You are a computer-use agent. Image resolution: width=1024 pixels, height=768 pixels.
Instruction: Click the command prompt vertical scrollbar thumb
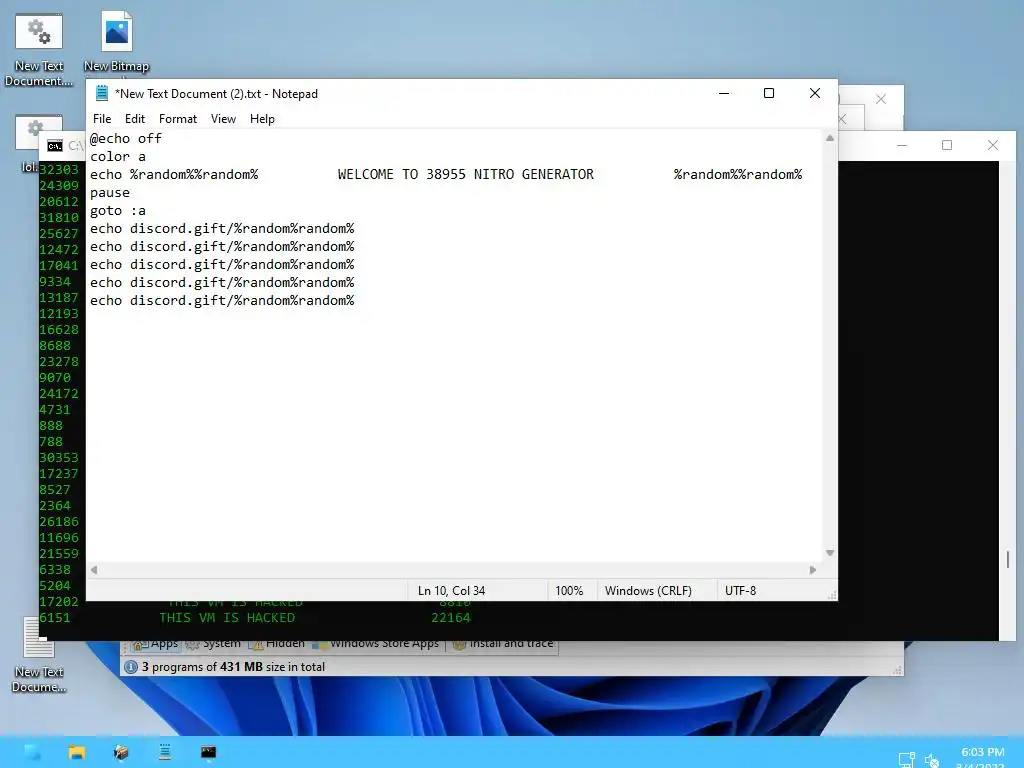1008,559
